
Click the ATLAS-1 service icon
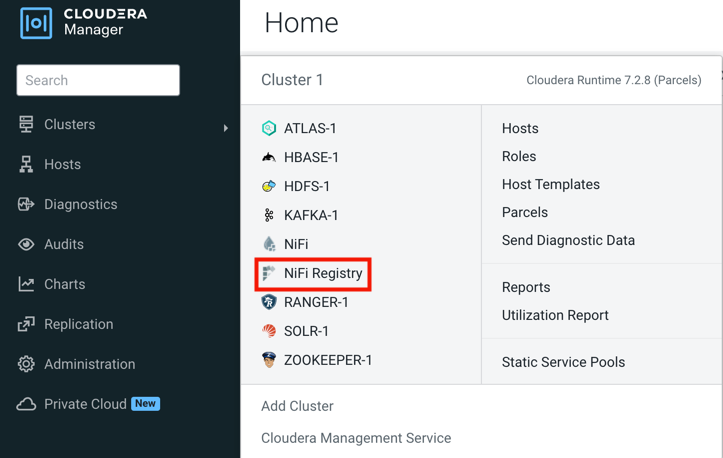(269, 128)
